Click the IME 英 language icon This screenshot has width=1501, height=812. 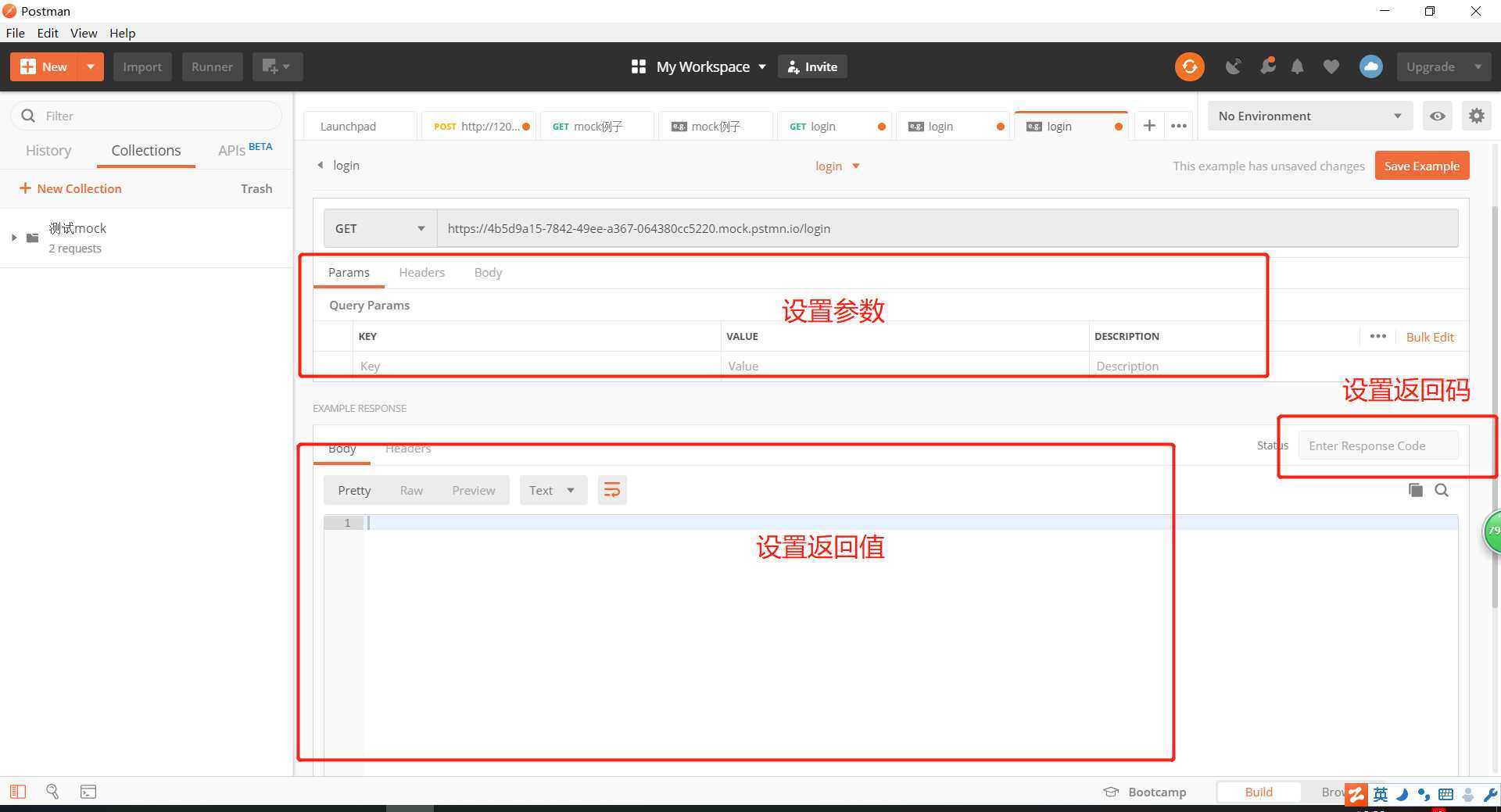point(1381,795)
